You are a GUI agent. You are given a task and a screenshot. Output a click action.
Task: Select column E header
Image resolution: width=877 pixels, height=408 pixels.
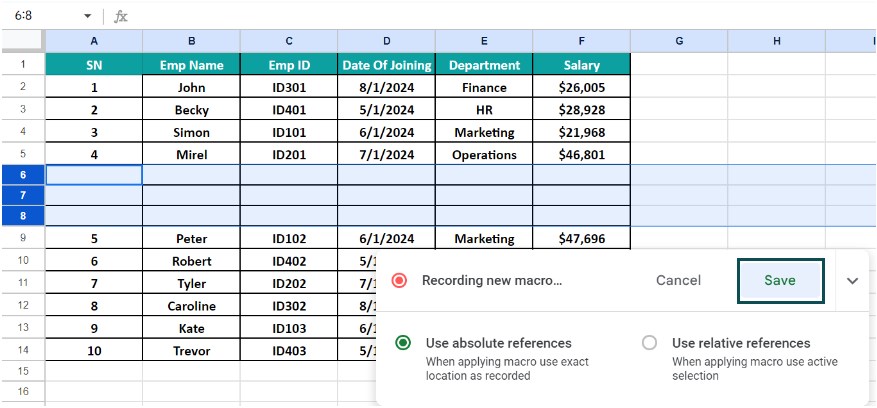(484, 41)
